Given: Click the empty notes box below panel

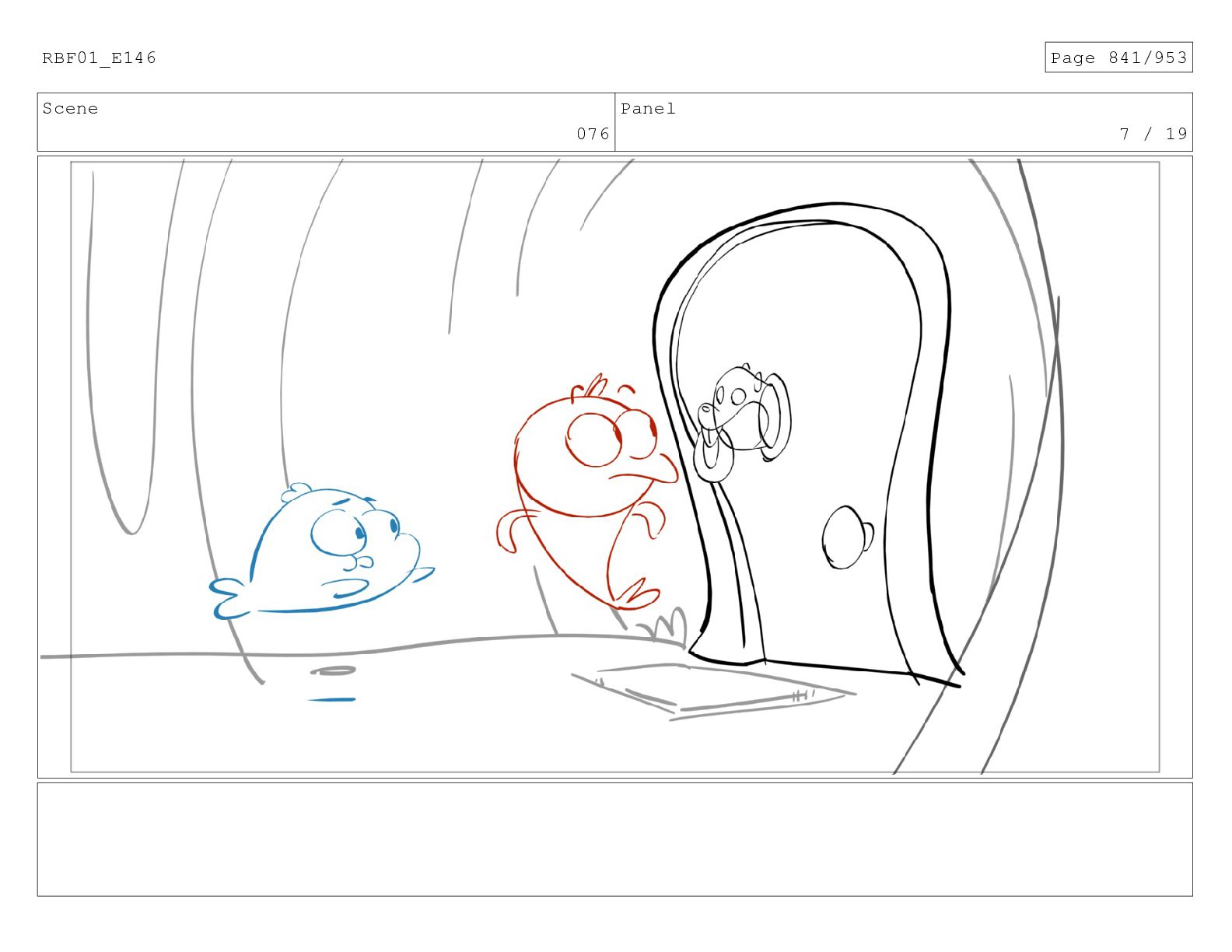Looking at the screenshot, I should click(614, 839).
